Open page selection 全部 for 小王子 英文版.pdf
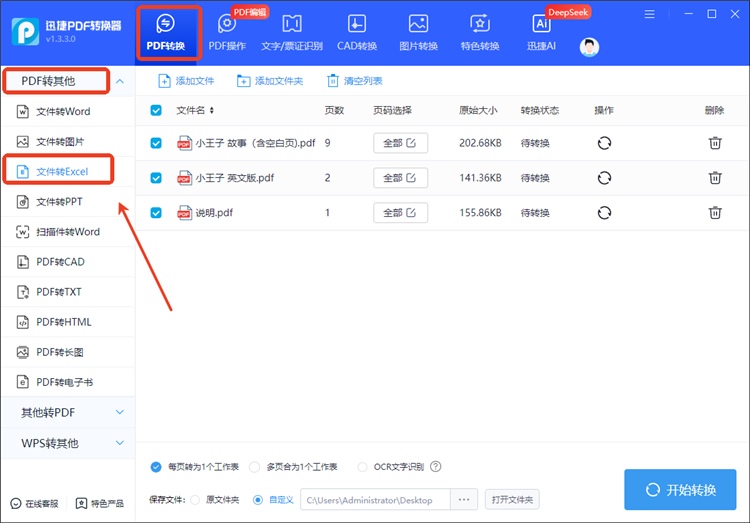The width and height of the screenshot is (750, 523). 400,178
